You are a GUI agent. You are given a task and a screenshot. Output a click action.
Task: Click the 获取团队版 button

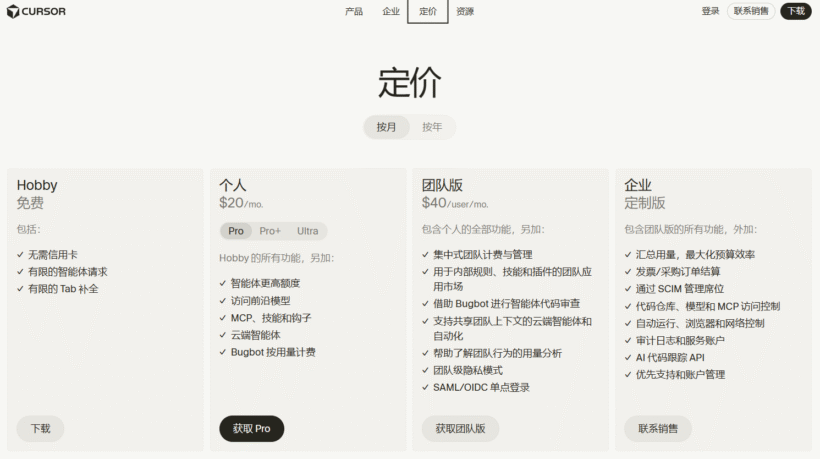point(460,429)
